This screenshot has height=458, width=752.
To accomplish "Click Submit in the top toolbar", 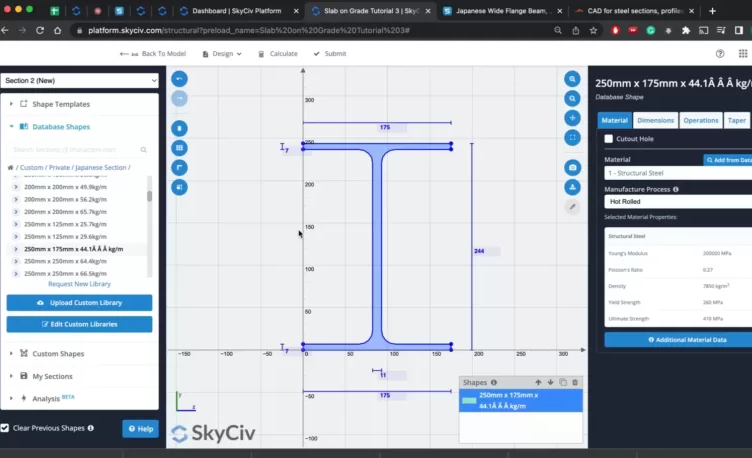I will (x=329, y=54).
